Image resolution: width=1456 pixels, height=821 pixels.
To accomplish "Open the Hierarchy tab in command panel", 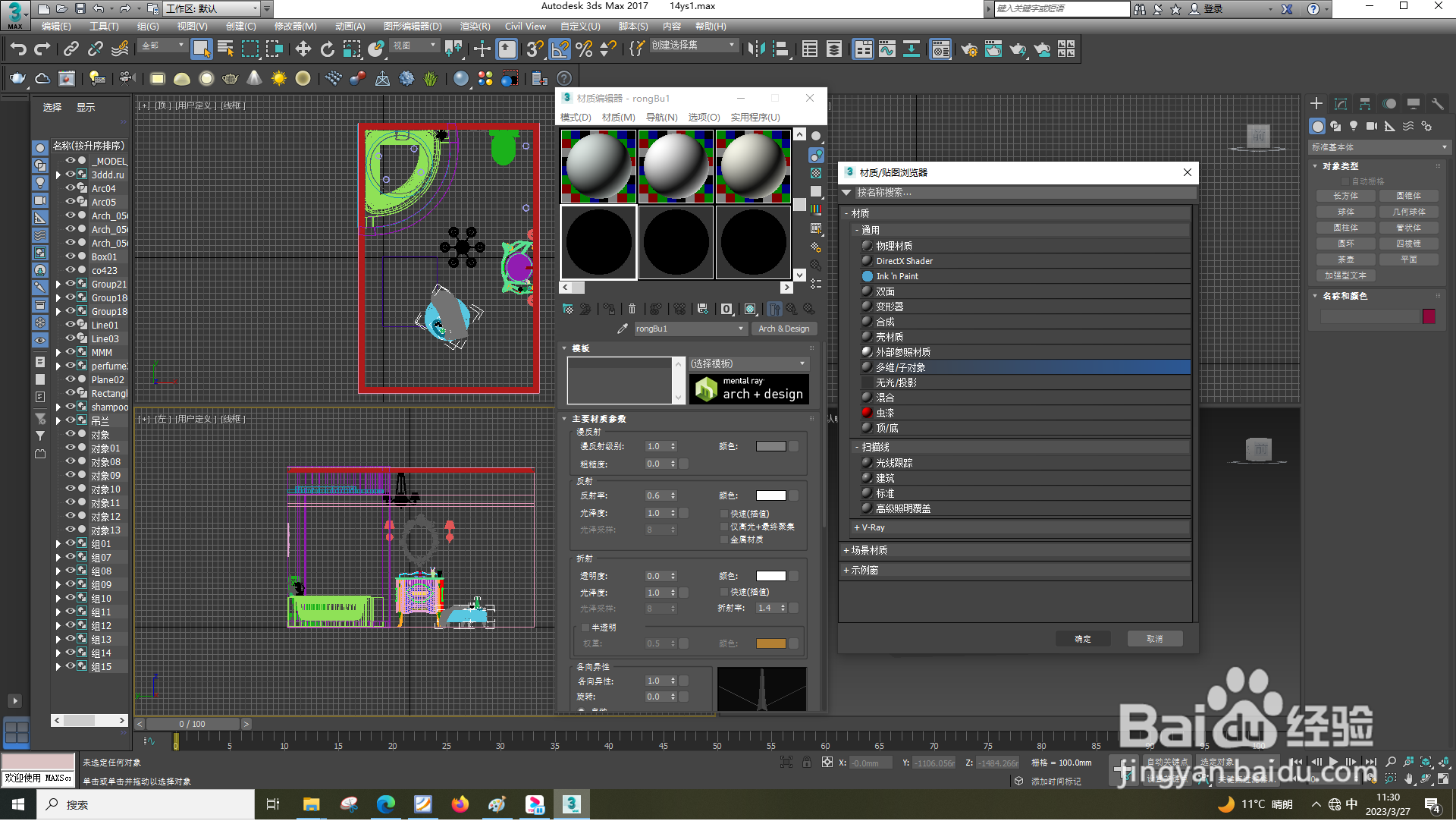I will click(1365, 104).
